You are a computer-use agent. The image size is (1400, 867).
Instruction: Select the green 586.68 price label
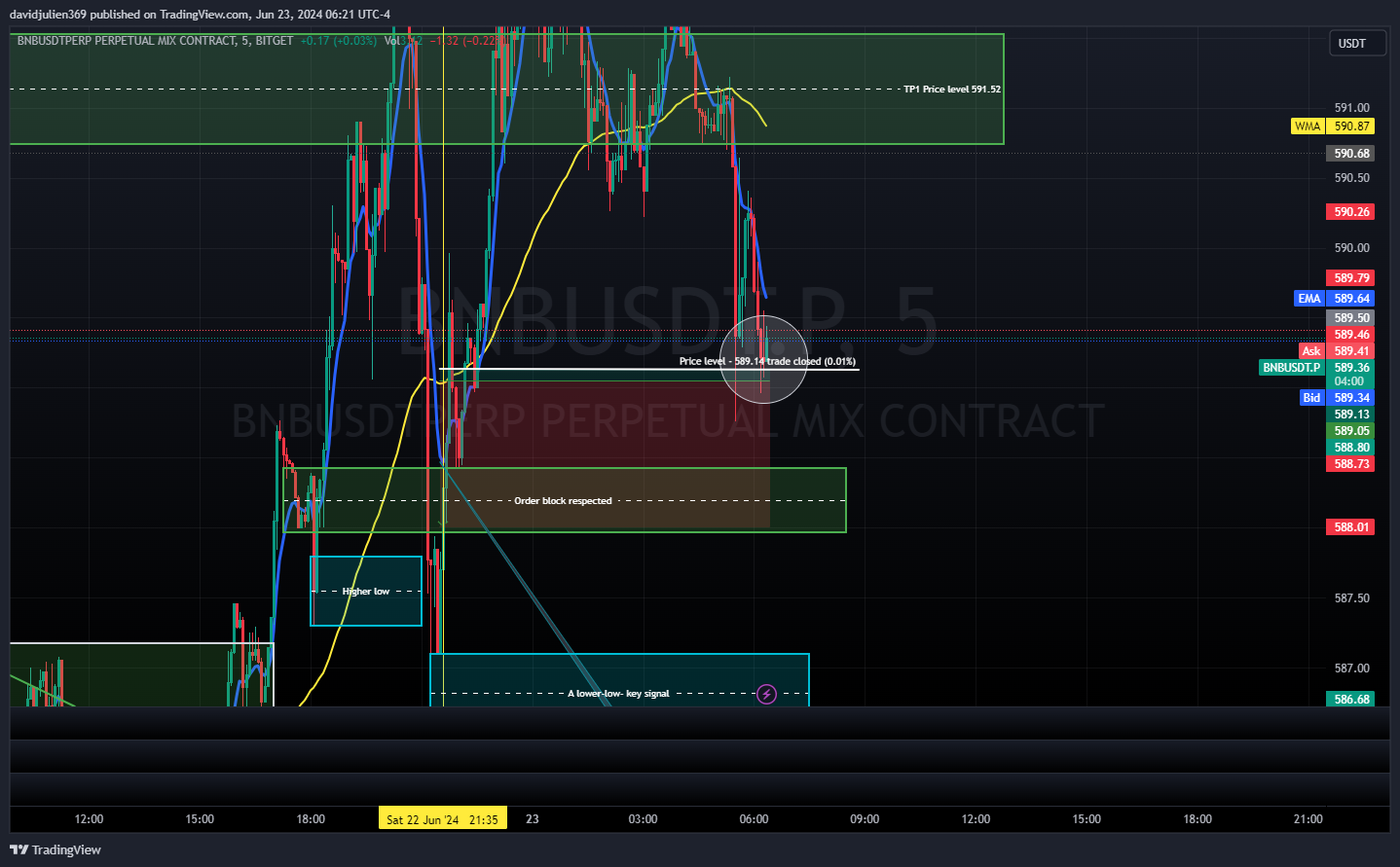1351,700
